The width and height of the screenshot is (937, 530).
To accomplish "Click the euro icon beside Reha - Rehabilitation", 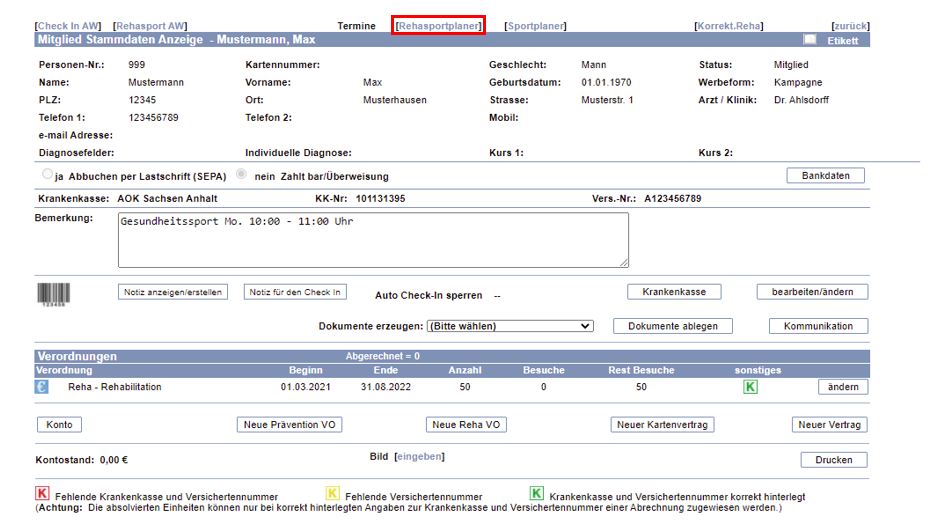I will [42, 386].
